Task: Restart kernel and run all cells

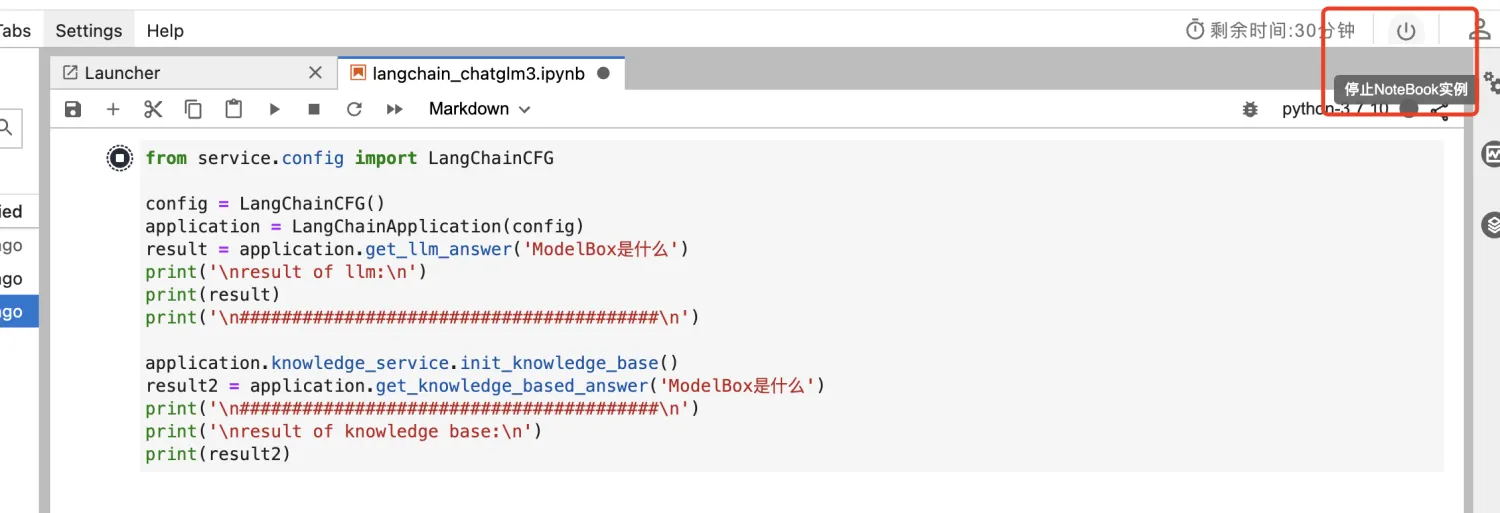Action: point(395,109)
